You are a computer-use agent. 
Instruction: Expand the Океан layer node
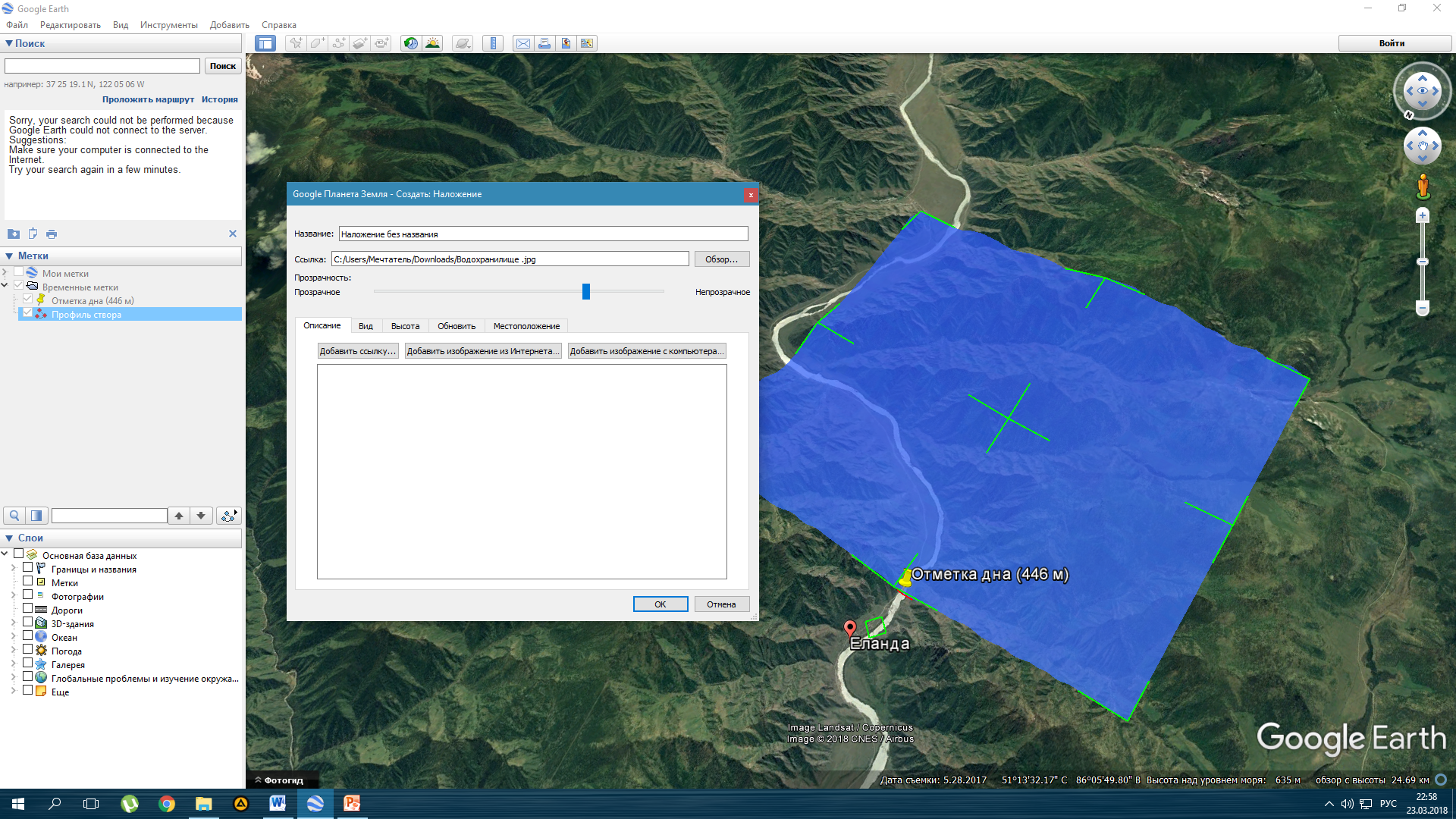tap(14, 637)
